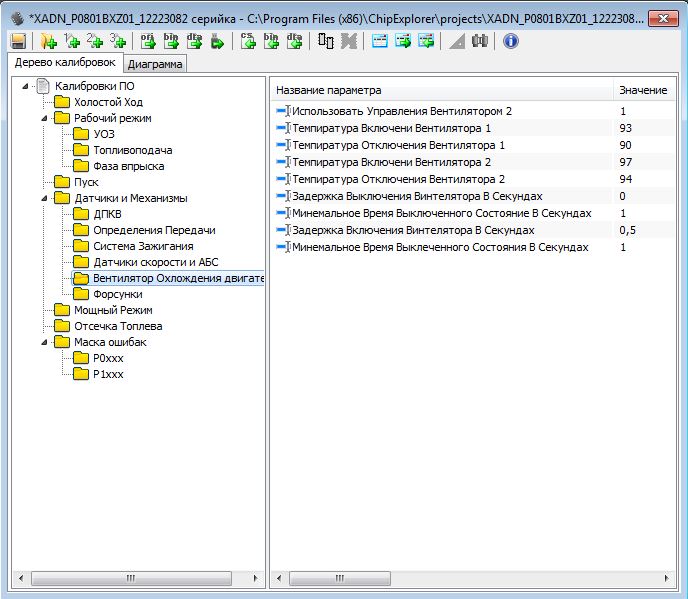Click the 'cs' checksum toolbar icon
The image size is (688, 599).
click(x=248, y=41)
